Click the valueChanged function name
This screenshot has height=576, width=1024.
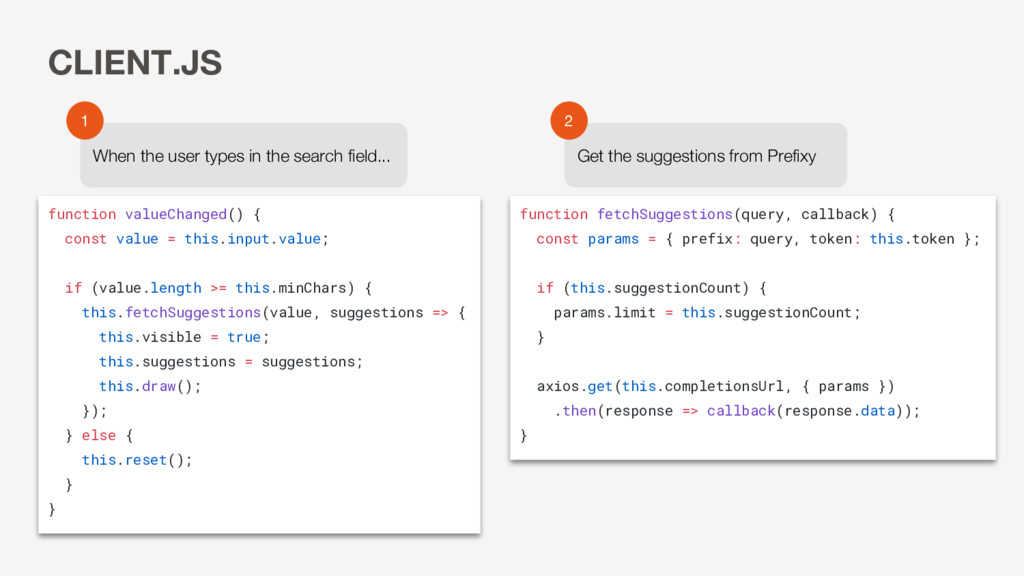click(176, 214)
